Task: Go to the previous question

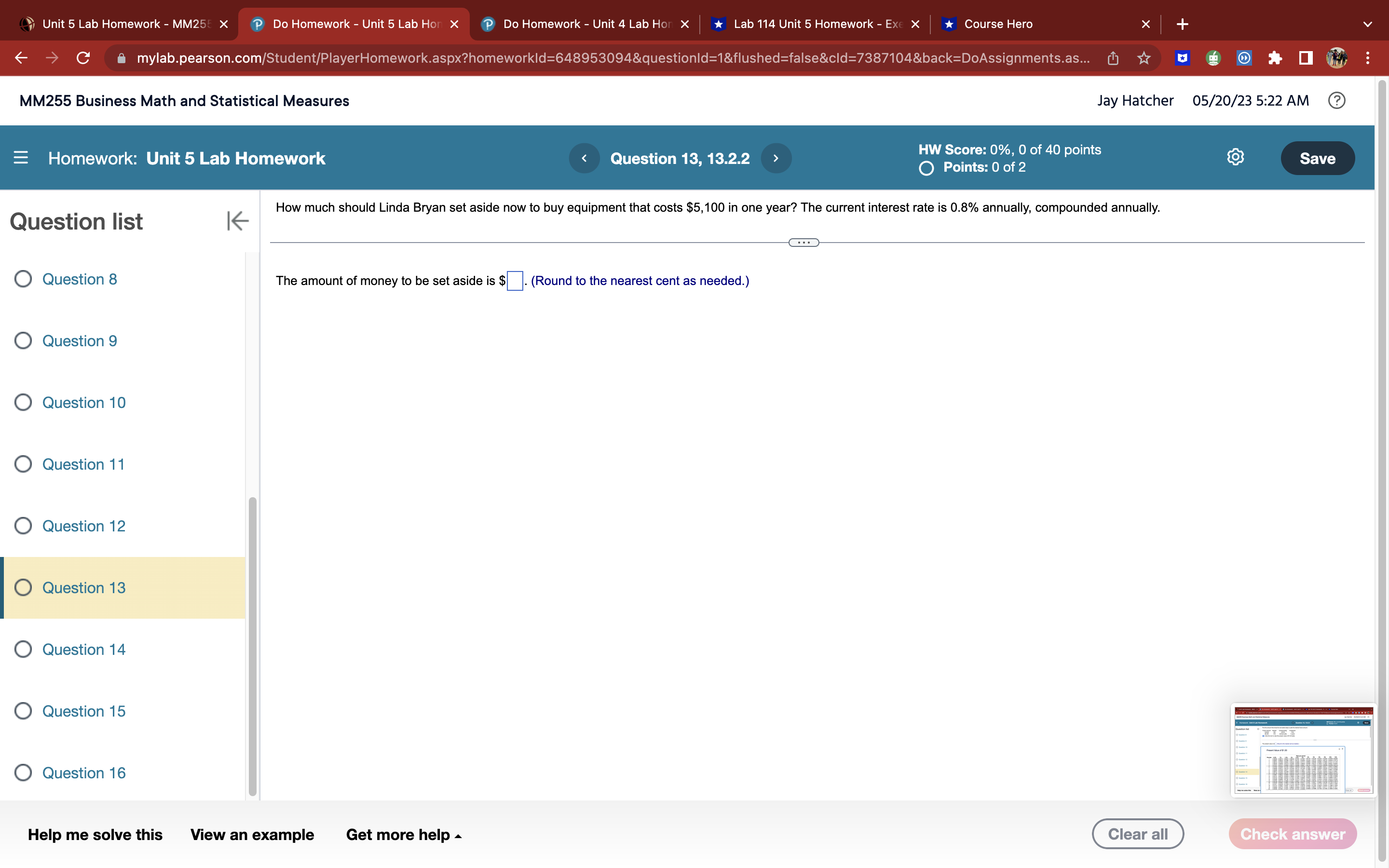Action: point(584,158)
